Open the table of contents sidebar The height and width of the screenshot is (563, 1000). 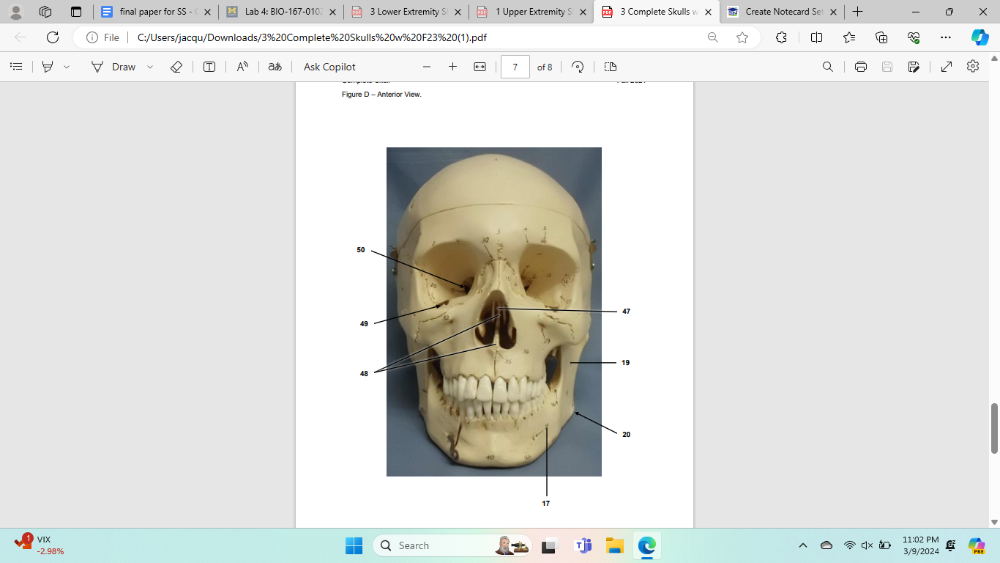click(x=16, y=67)
